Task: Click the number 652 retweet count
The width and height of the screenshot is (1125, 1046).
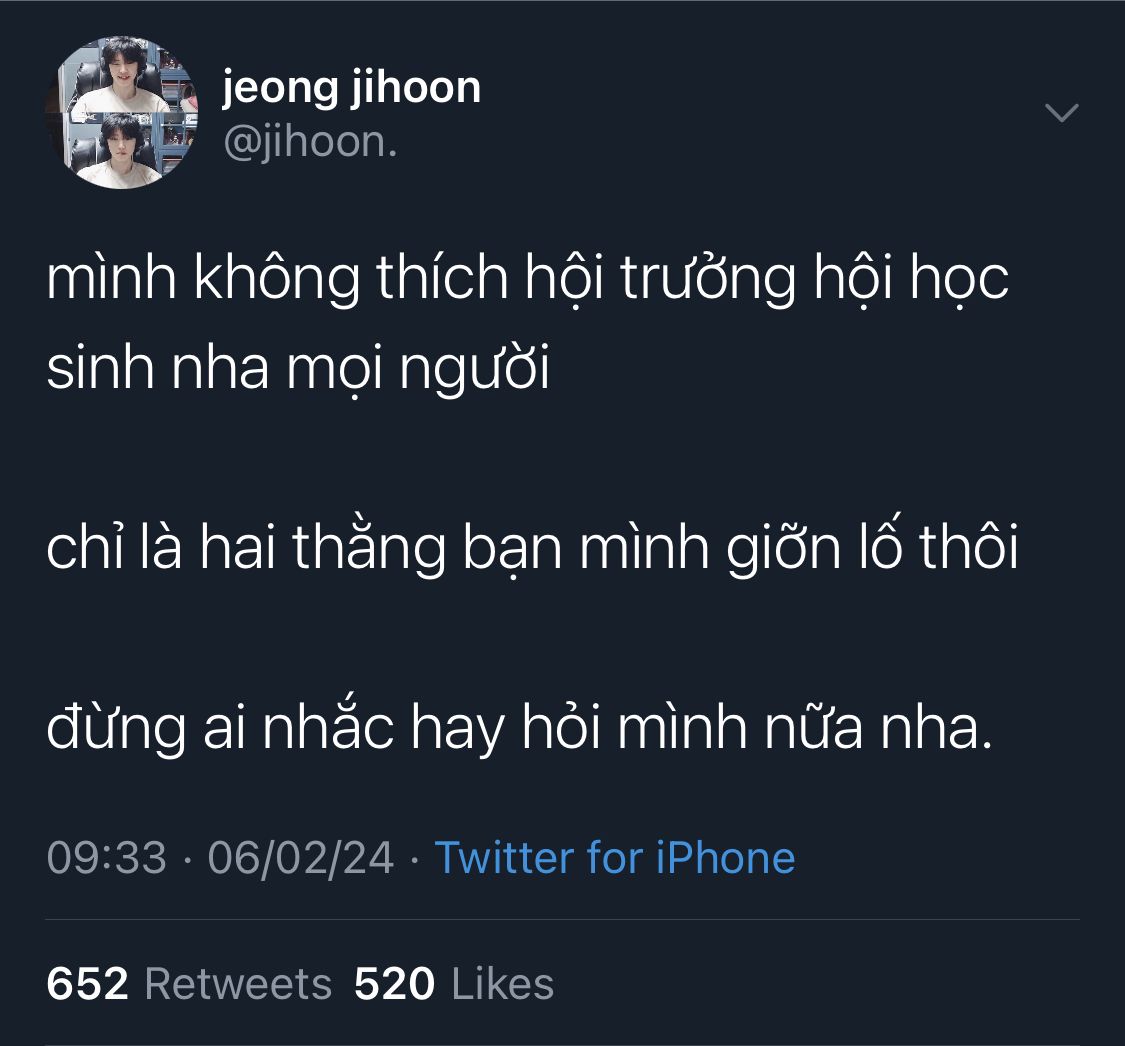Action: (x=88, y=983)
